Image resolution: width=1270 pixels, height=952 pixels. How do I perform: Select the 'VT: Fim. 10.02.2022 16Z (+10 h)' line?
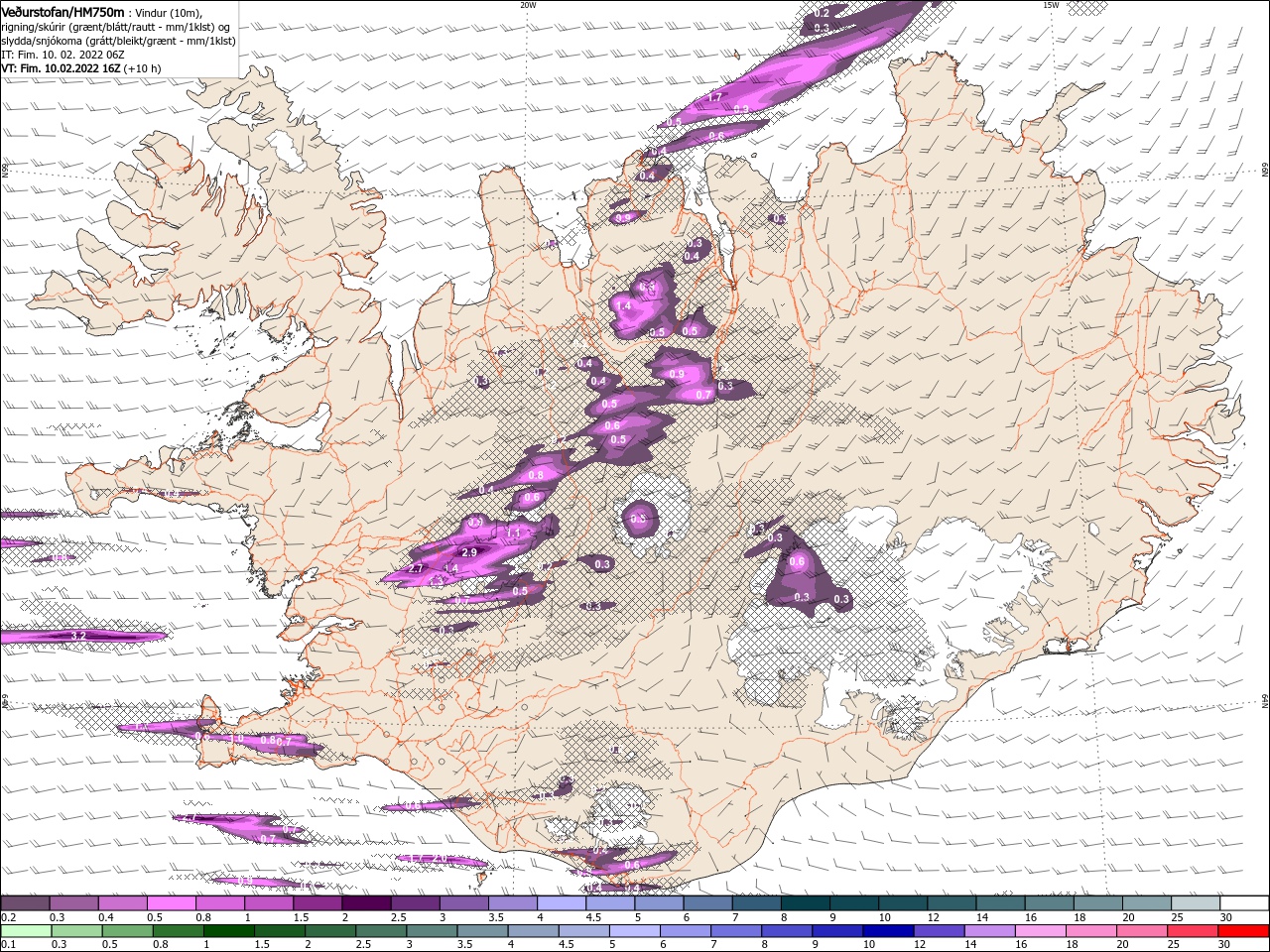81,68
